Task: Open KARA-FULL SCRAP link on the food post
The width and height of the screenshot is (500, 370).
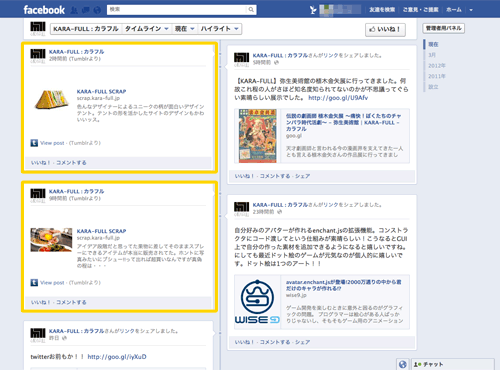Action: [x=101, y=231]
